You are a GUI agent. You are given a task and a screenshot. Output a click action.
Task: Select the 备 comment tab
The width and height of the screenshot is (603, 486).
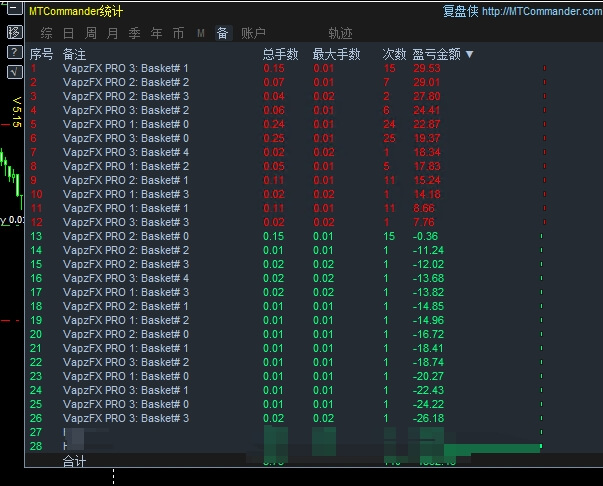222,33
